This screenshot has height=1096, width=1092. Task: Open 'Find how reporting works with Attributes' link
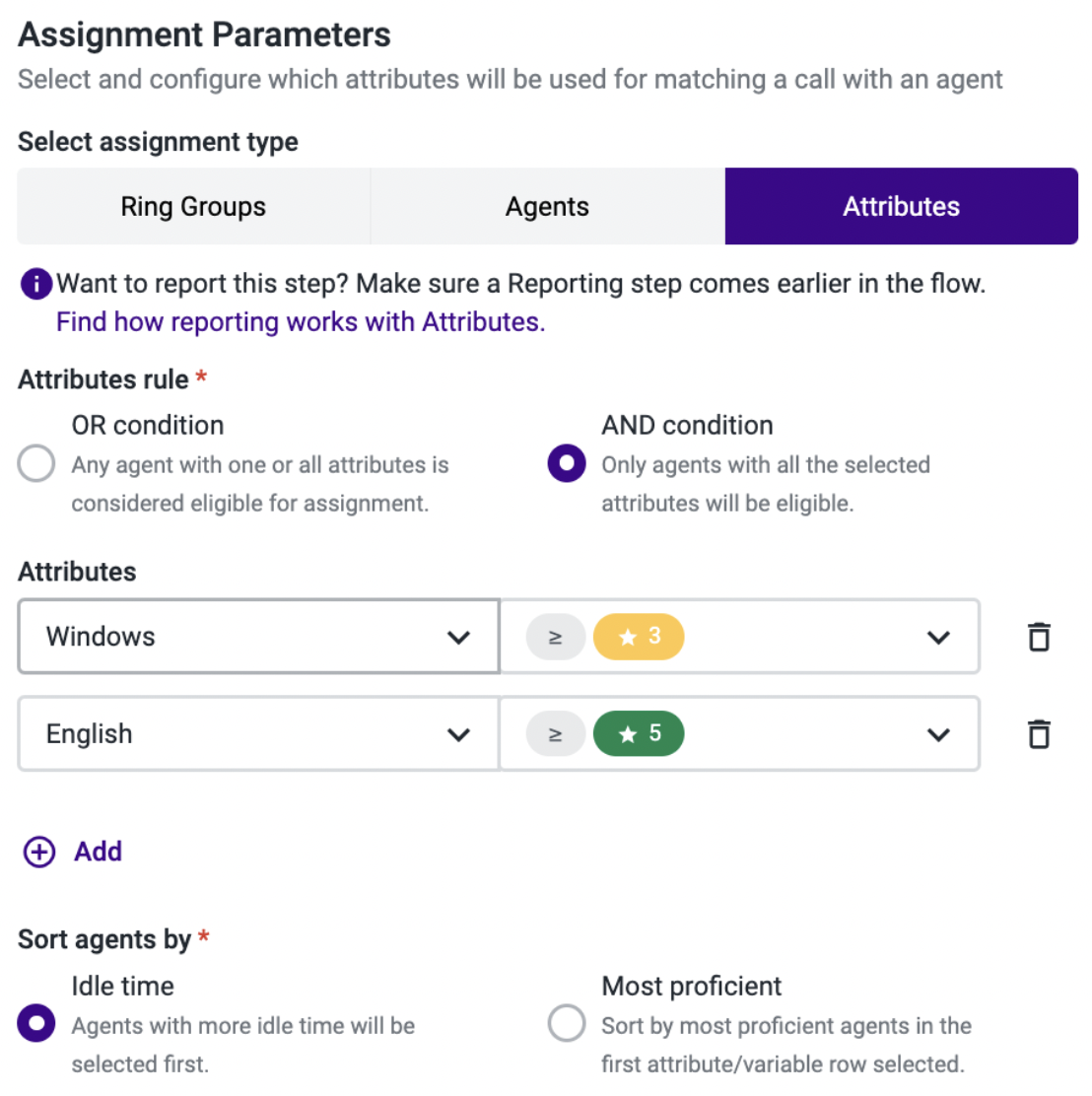pos(301,322)
